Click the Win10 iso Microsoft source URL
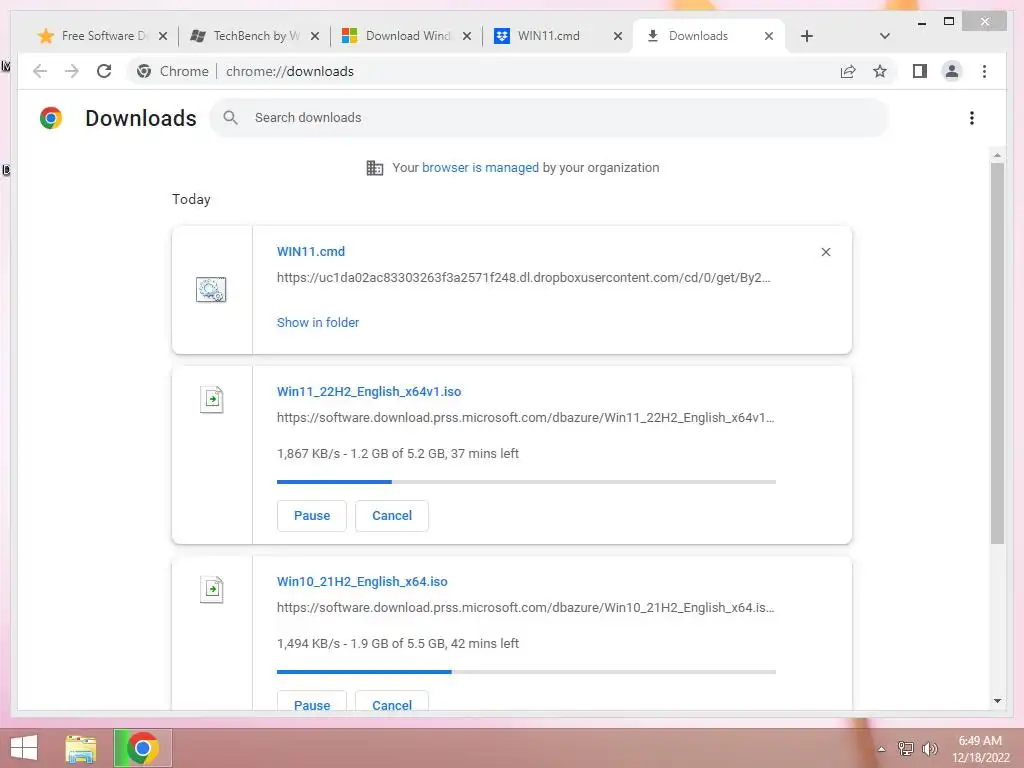The width and height of the screenshot is (1024, 768). click(x=526, y=608)
